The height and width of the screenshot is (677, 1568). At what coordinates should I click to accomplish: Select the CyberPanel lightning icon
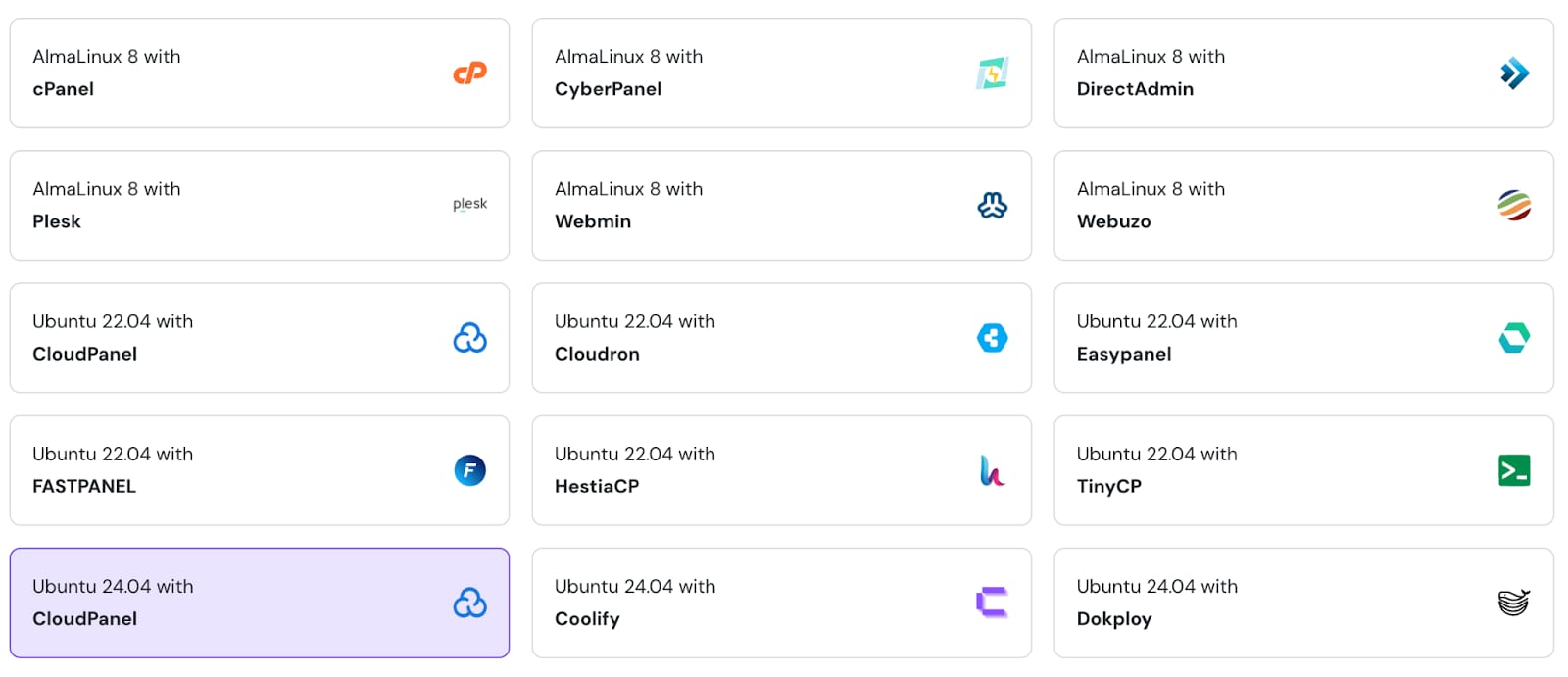(x=993, y=72)
